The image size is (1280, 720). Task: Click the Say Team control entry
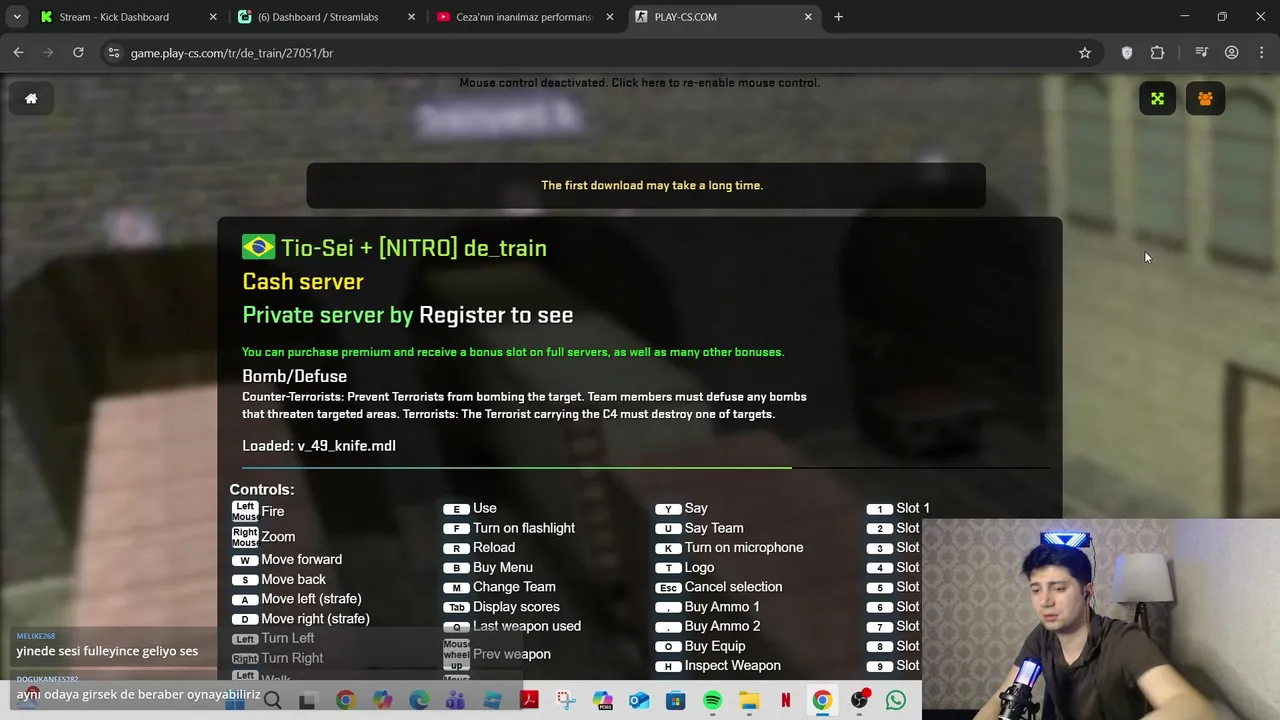point(700,528)
